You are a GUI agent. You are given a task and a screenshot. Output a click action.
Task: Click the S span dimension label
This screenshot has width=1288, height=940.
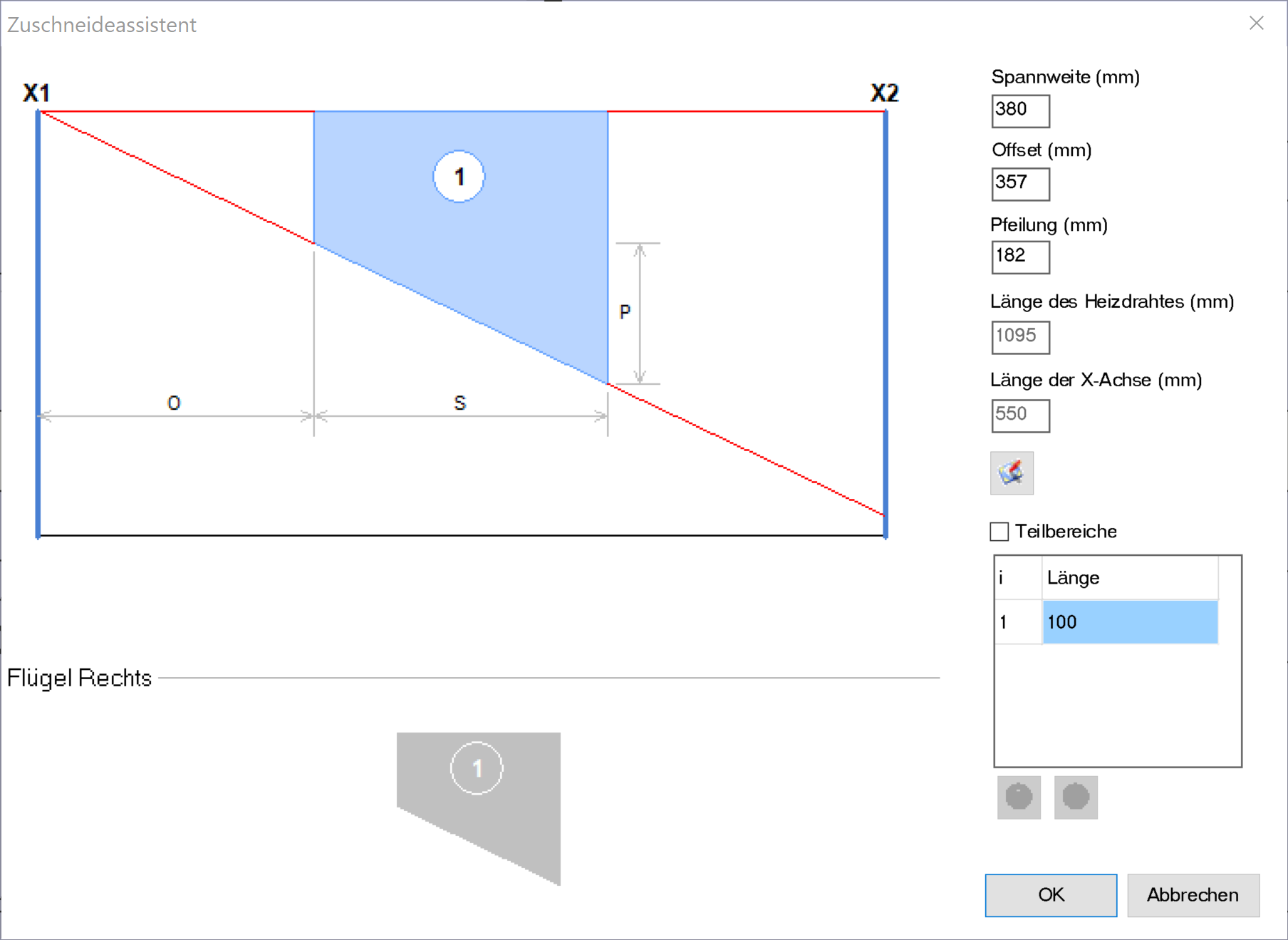coord(460,403)
